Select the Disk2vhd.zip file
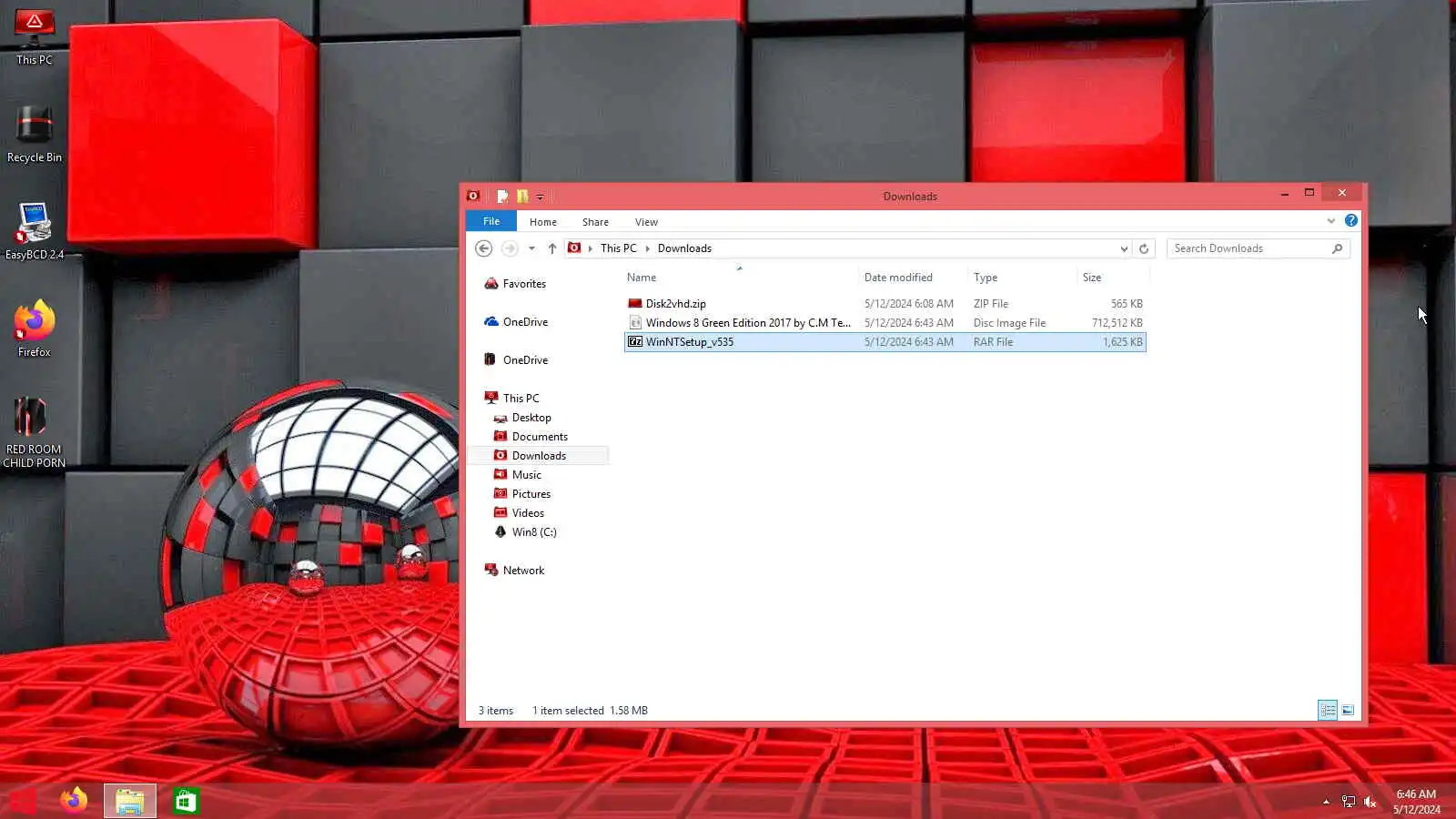This screenshot has width=1456, height=819. pos(885,304)
